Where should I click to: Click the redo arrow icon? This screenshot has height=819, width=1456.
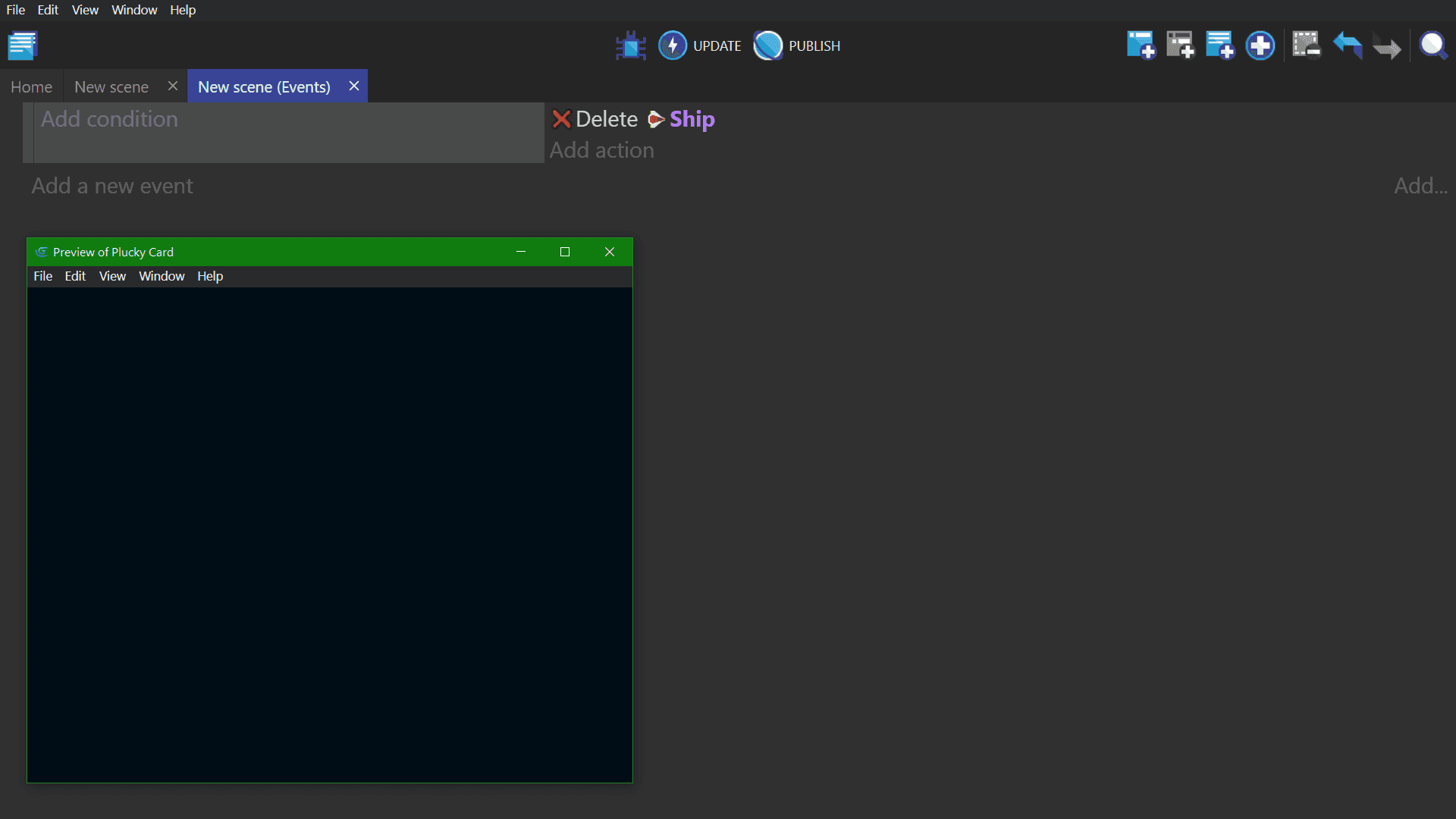click(x=1387, y=47)
